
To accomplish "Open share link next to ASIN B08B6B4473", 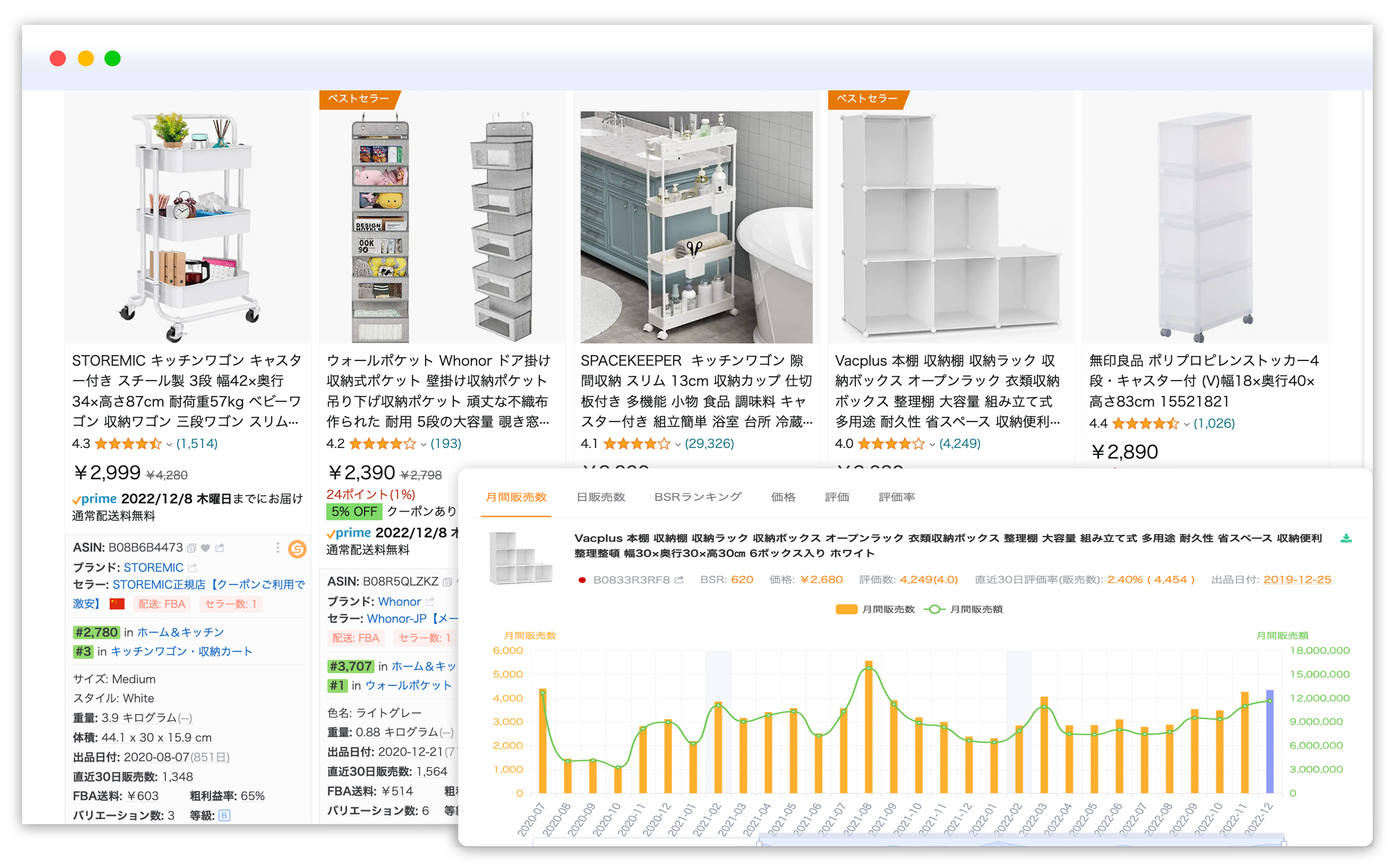I will [220, 548].
